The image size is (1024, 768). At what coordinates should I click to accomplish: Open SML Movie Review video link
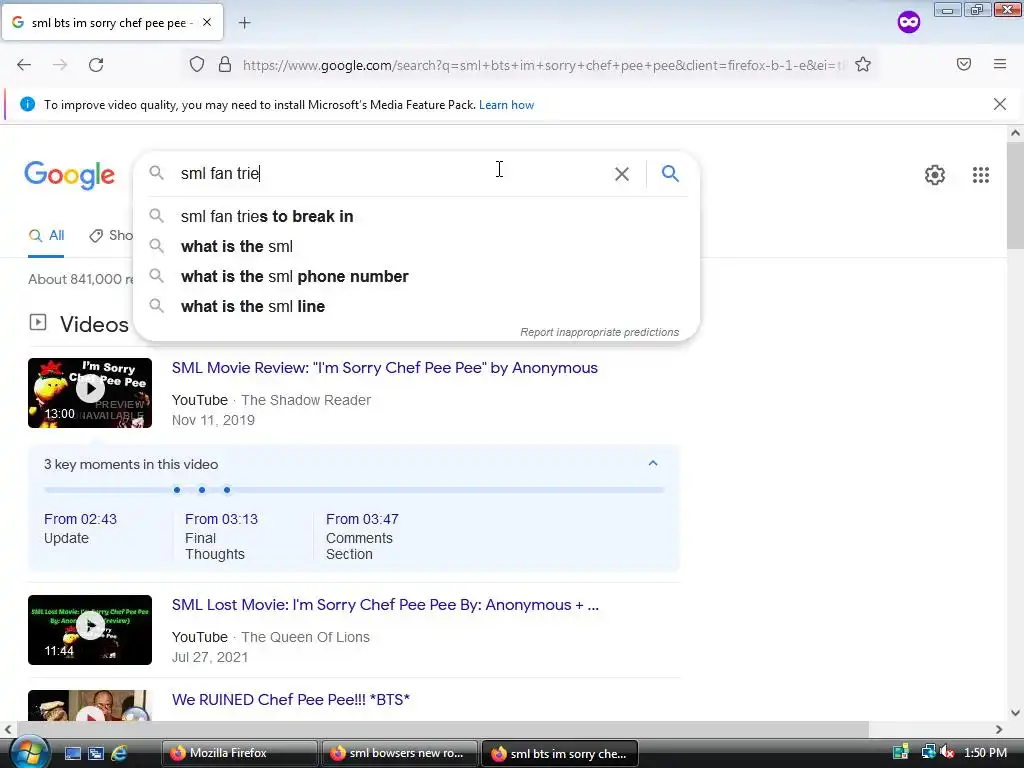(x=385, y=368)
